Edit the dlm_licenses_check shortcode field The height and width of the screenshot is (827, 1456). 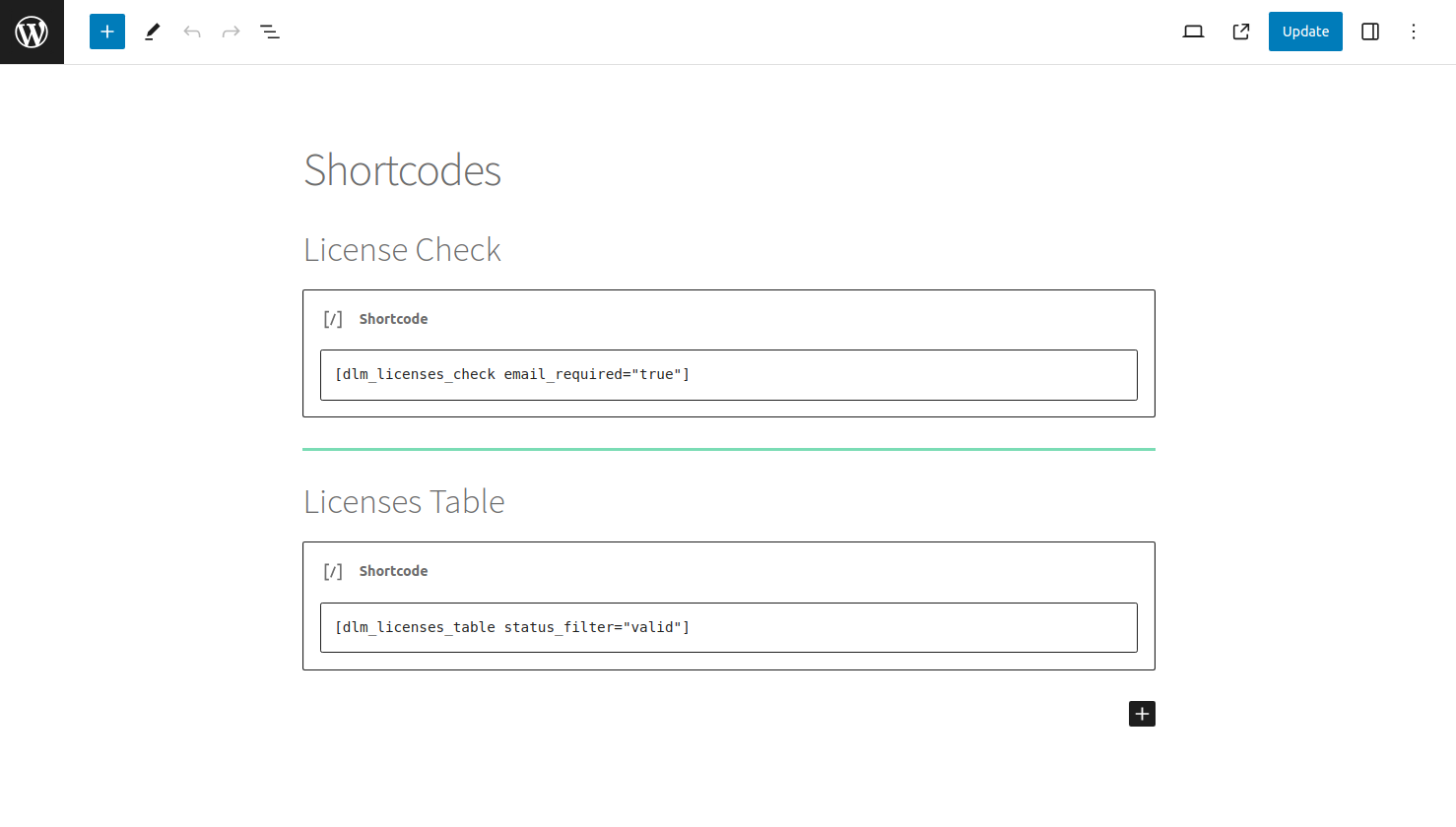point(728,375)
